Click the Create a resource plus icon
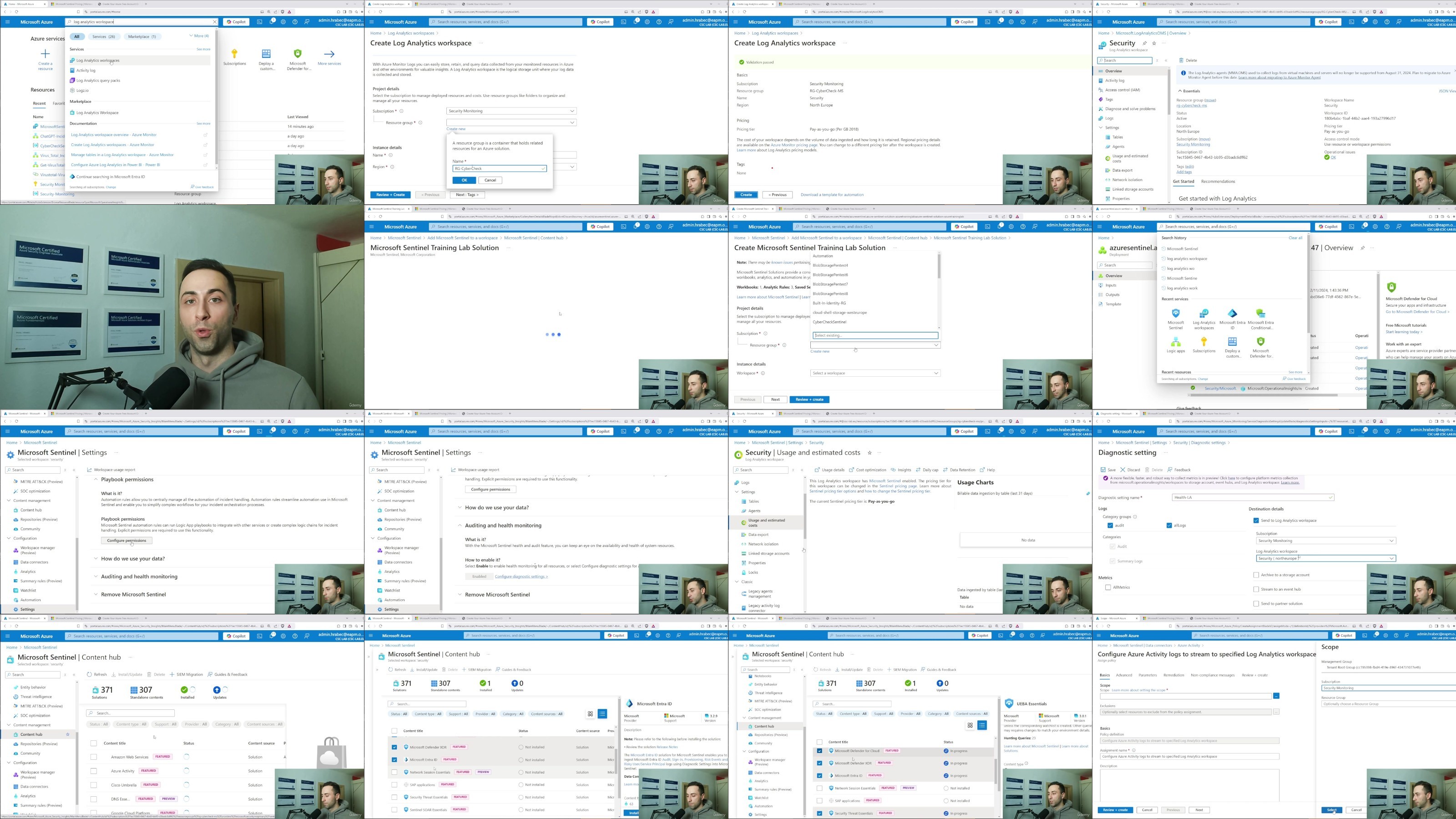 point(45,54)
